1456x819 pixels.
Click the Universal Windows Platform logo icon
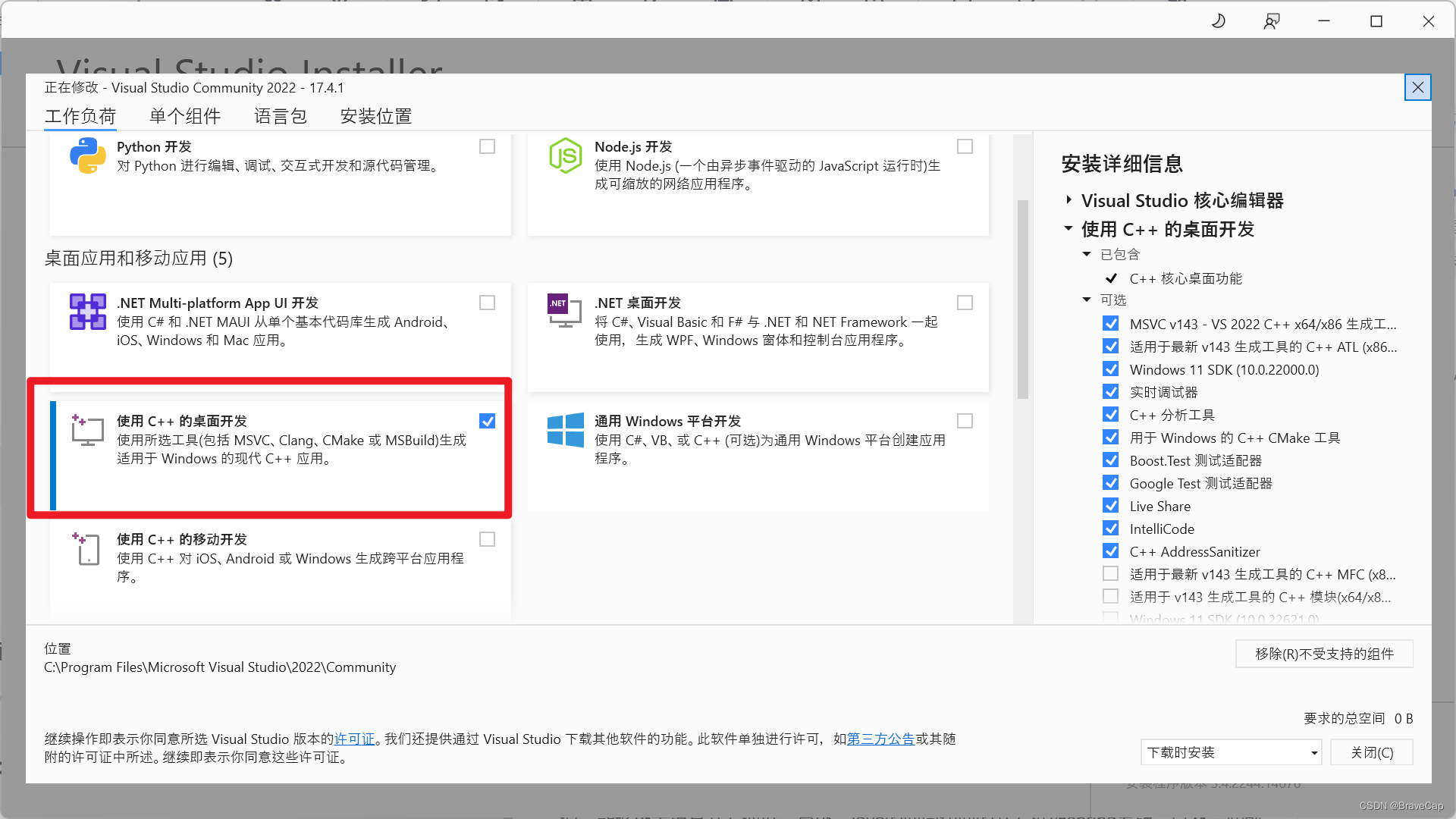pyautogui.click(x=566, y=430)
